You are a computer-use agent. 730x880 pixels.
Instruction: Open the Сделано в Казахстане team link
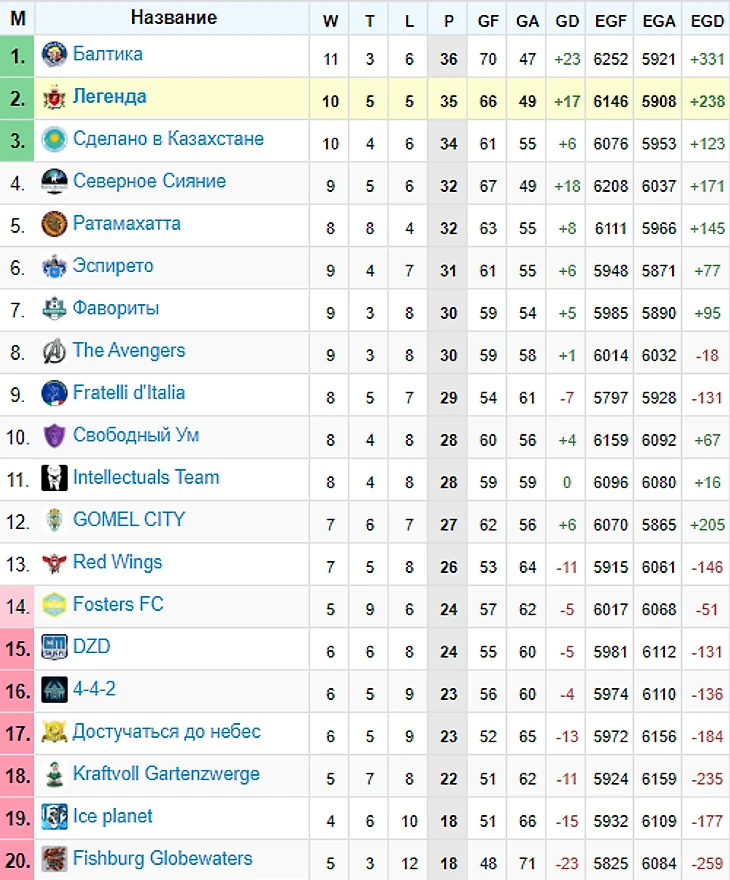(168, 139)
